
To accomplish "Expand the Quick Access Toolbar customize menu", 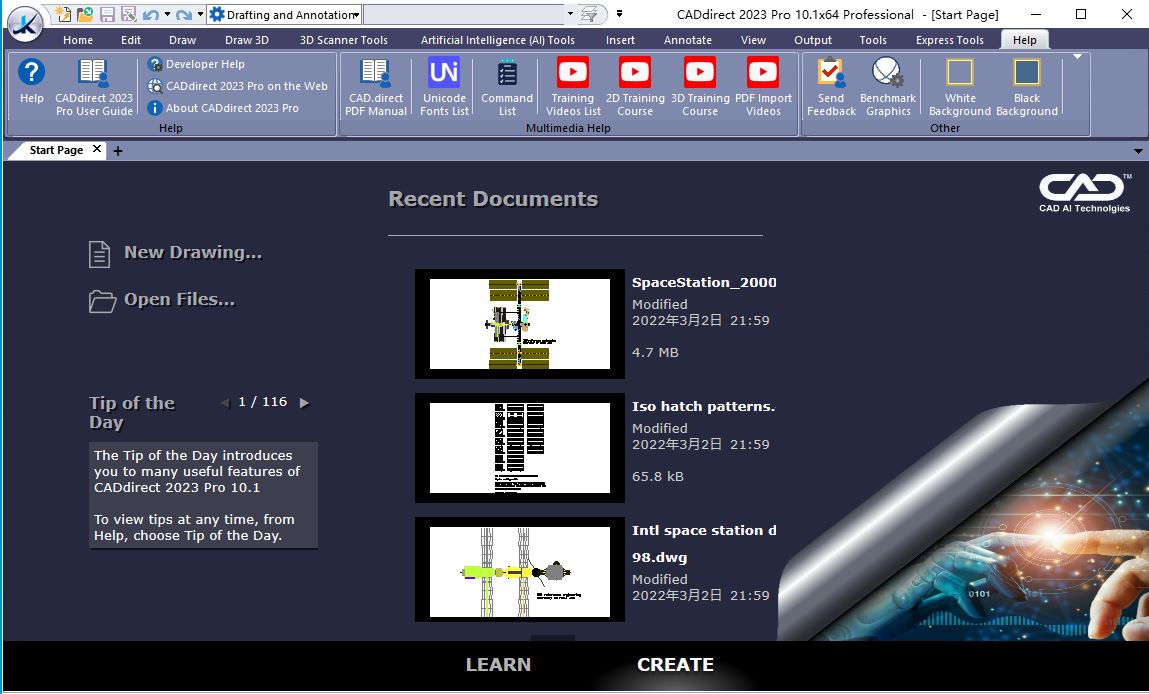I will pyautogui.click(x=620, y=14).
